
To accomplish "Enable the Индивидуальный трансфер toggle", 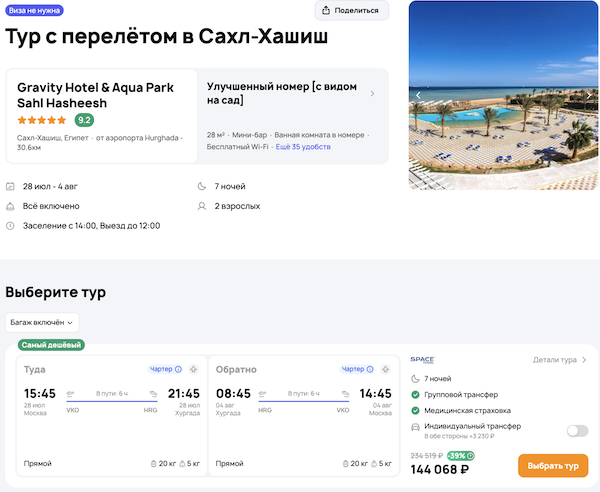I will coord(577,430).
